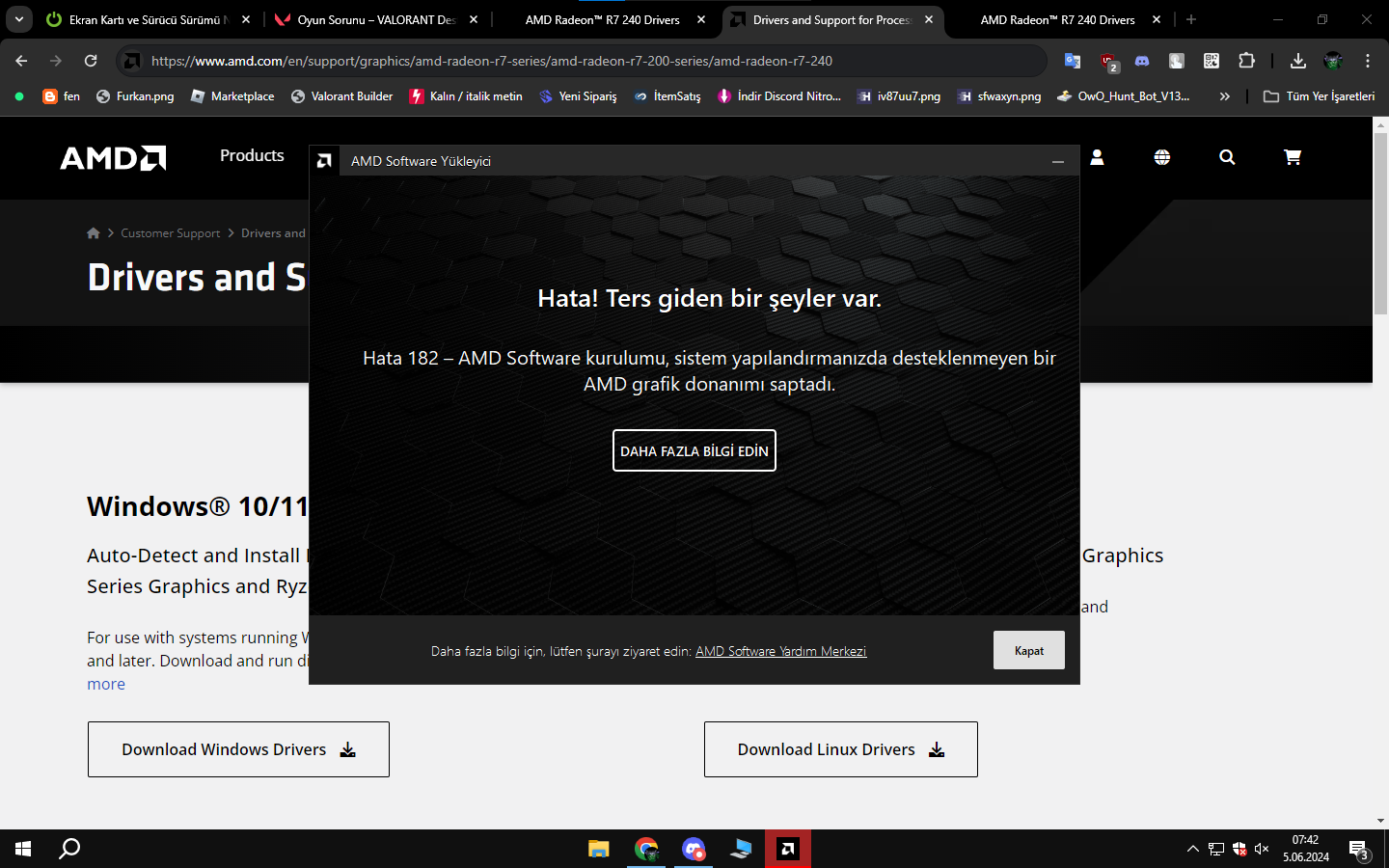Open the Yeni Sipariş bookmark

[578, 96]
